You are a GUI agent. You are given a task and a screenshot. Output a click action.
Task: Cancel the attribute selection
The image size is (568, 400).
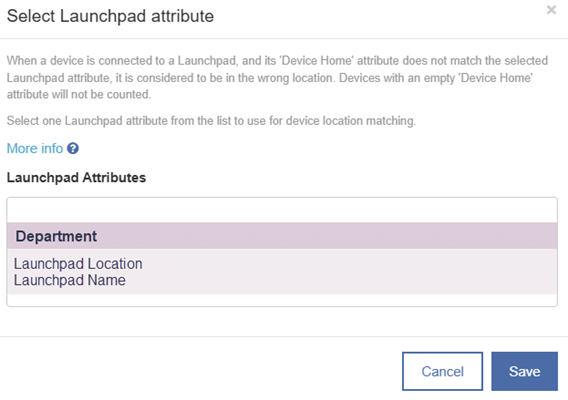point(442,371)
